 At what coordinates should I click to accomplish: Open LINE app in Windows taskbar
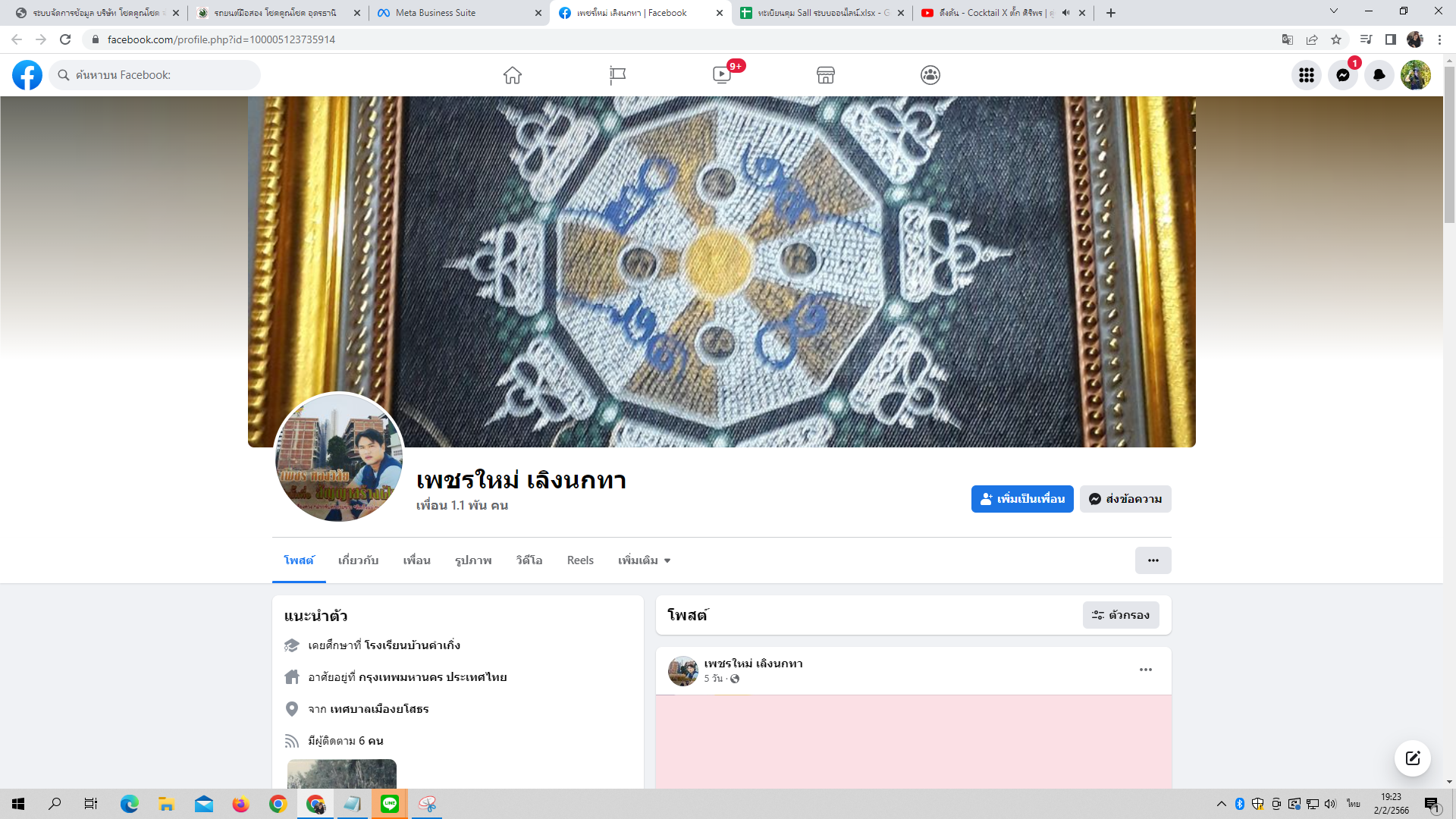pyautogui.click(x=390, y=804)
